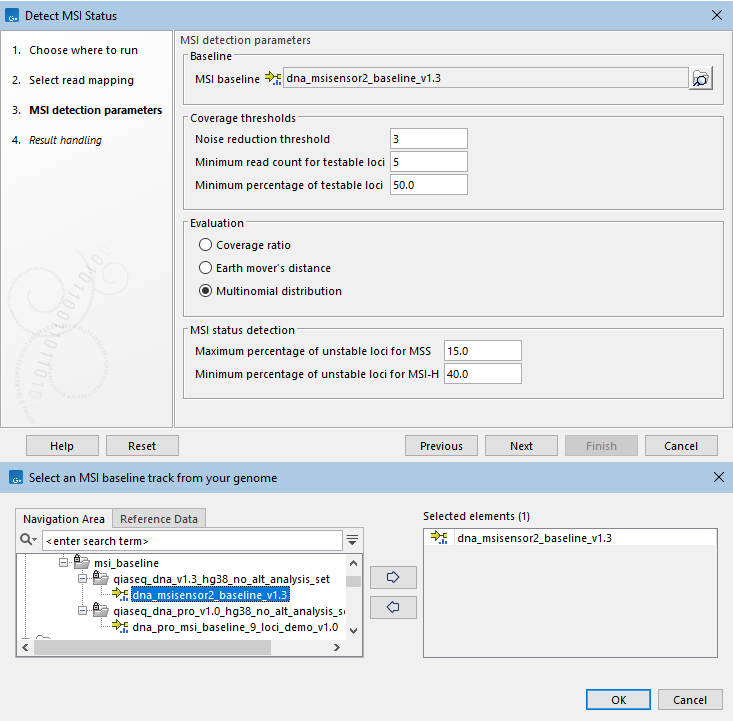Select dna_msisensor2_baseline_v1.3 in Selected elements

point(534,538)
